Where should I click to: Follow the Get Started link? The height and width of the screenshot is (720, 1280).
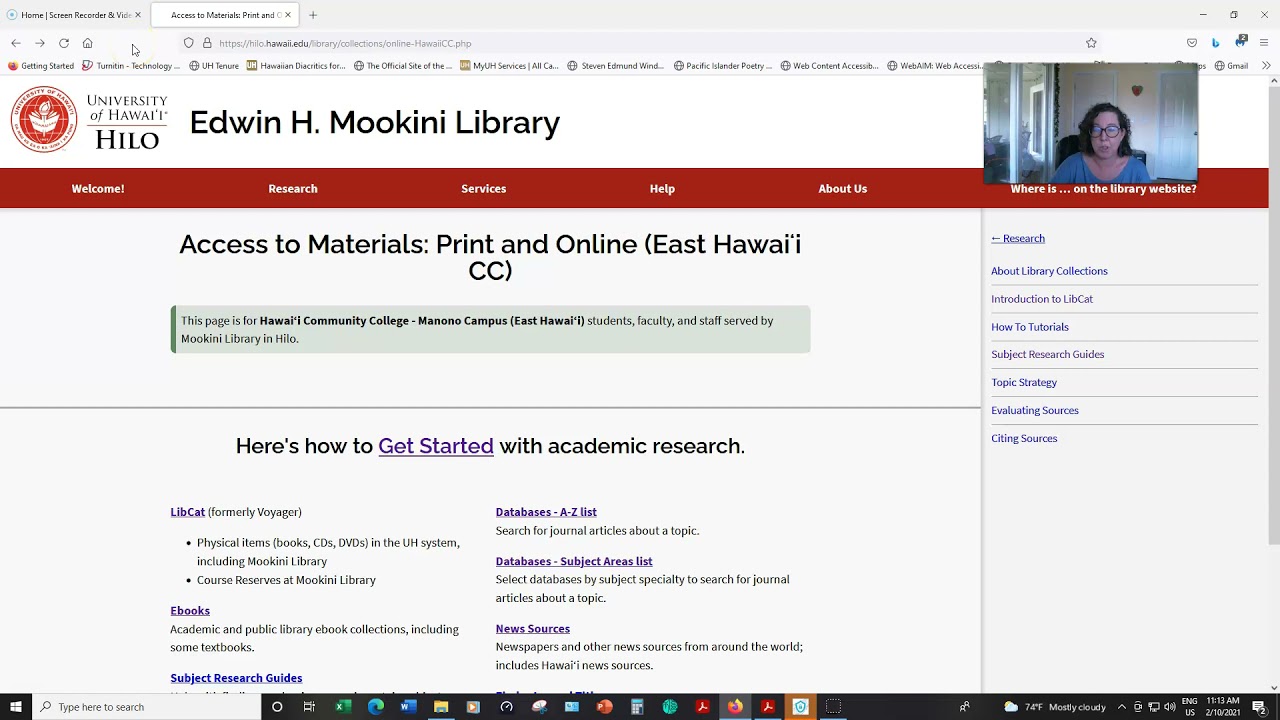436,446
